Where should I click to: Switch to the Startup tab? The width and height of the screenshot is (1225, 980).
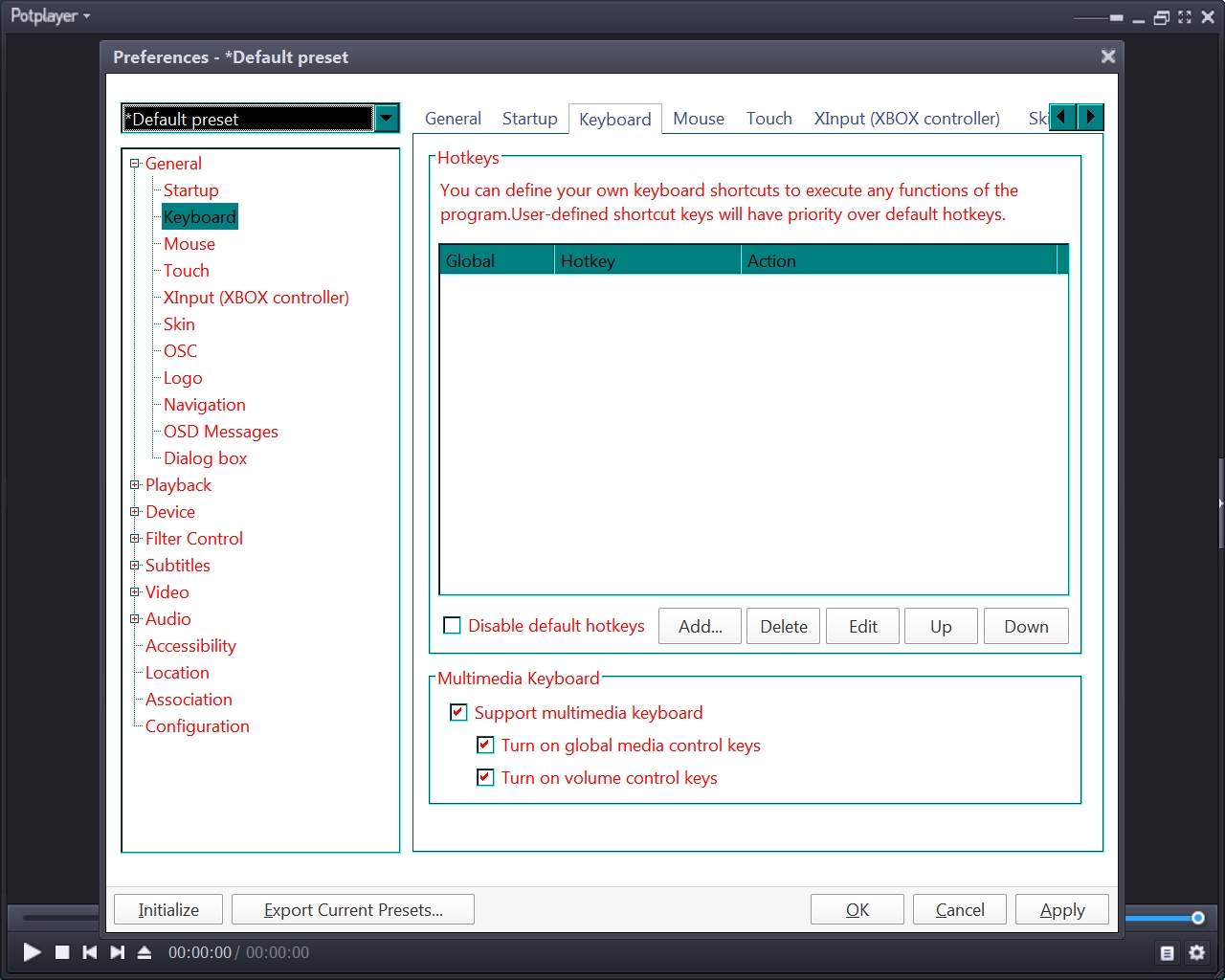point(530,119)
